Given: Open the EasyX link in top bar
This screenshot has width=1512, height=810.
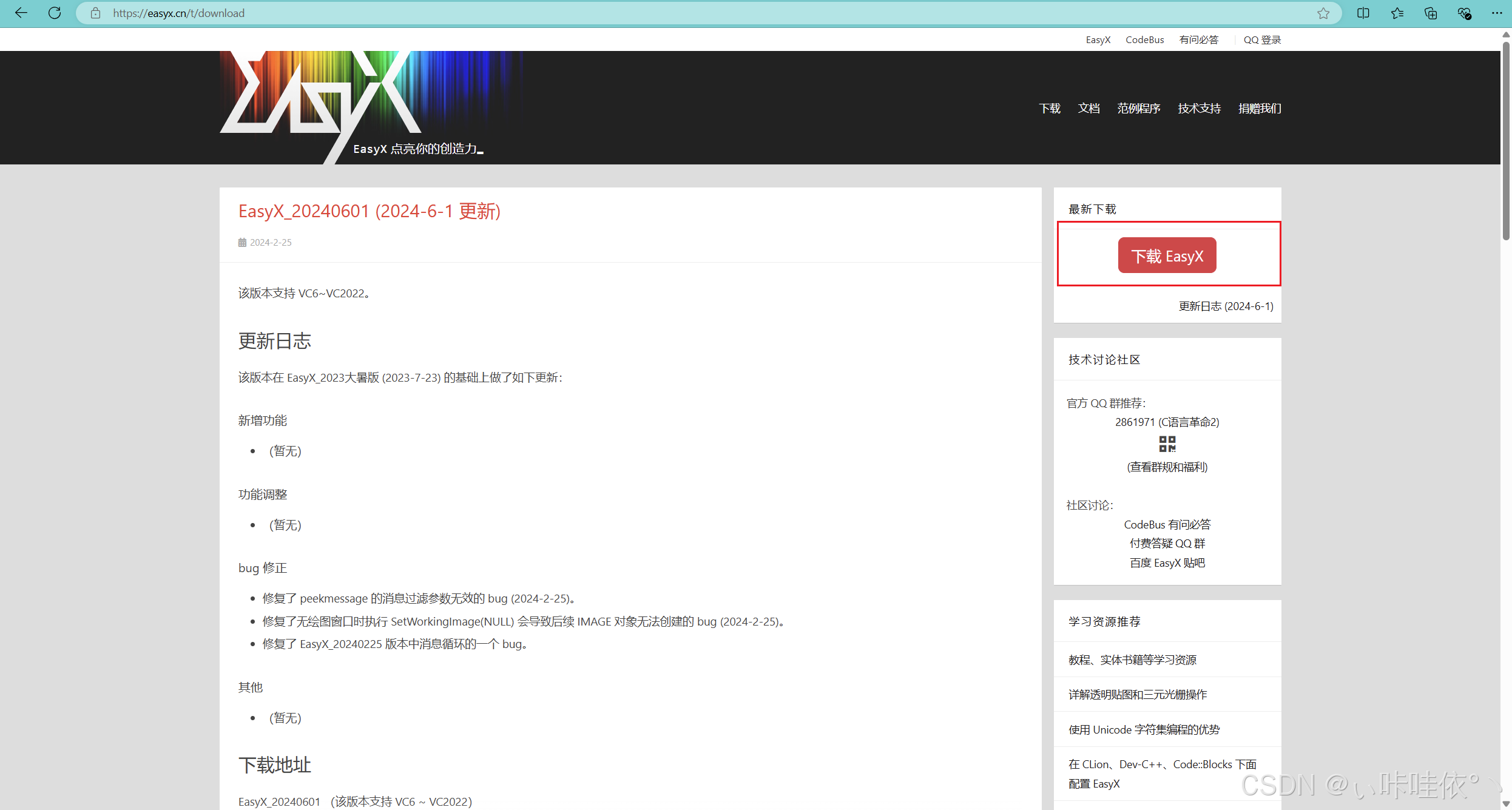Looking at the screenshot, I should pos(1098,39).
